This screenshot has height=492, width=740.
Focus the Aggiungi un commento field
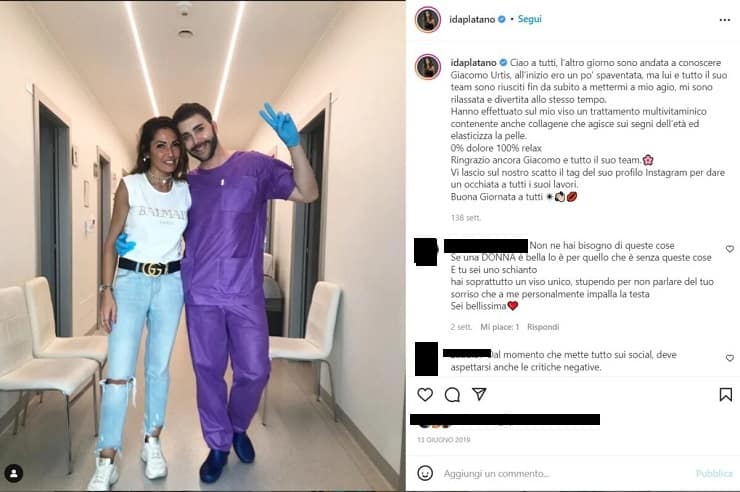pyautogui.click(x=566, y=473)
